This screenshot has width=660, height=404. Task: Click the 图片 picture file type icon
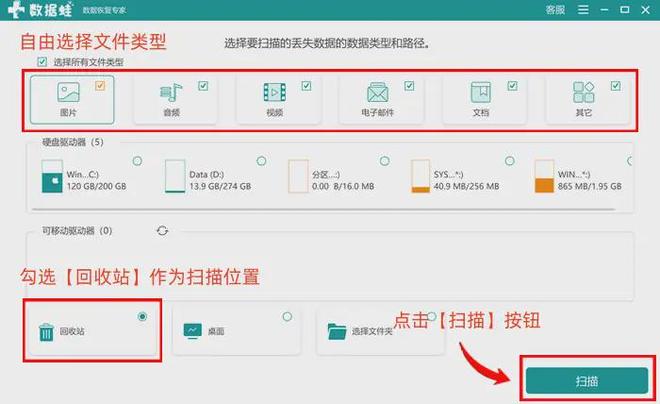click(68, 92)
